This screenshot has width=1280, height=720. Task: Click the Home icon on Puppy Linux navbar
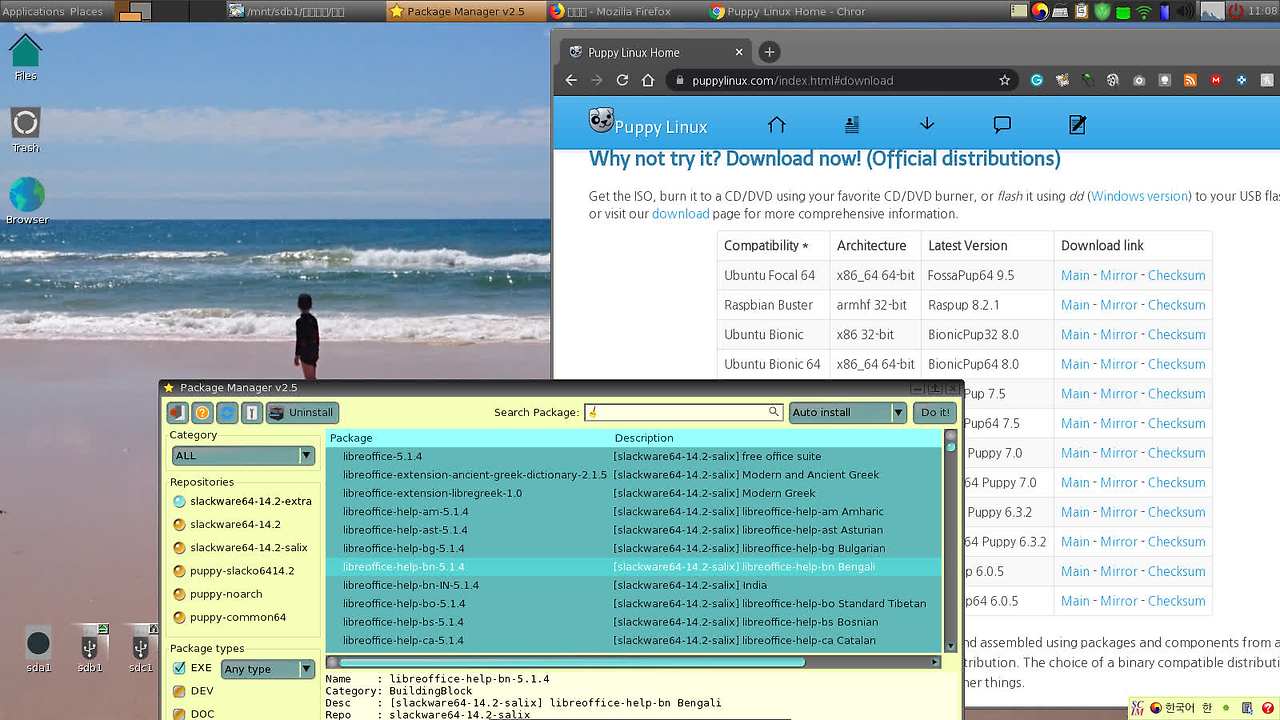tap(775, 123)
